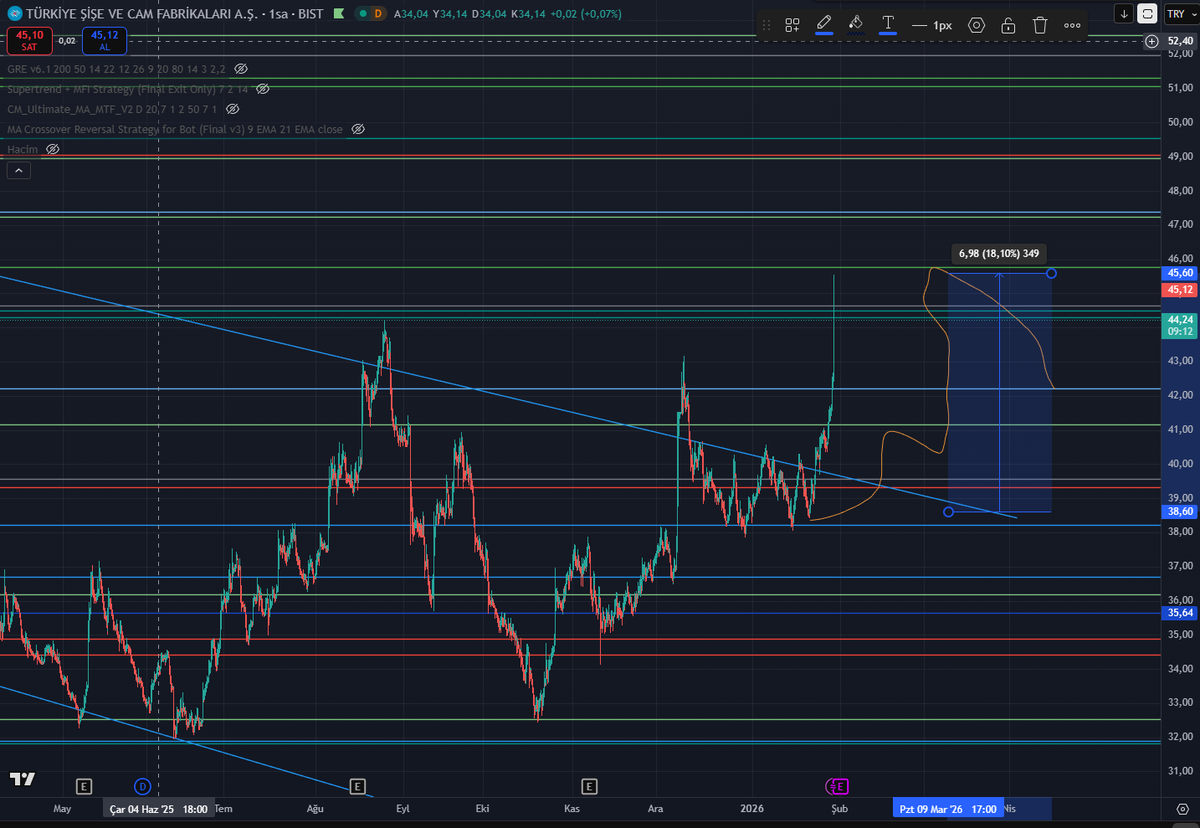Select the GRE v6.1 indicator label
This screenshot has width=1200, height=828.
pos(115,69)
